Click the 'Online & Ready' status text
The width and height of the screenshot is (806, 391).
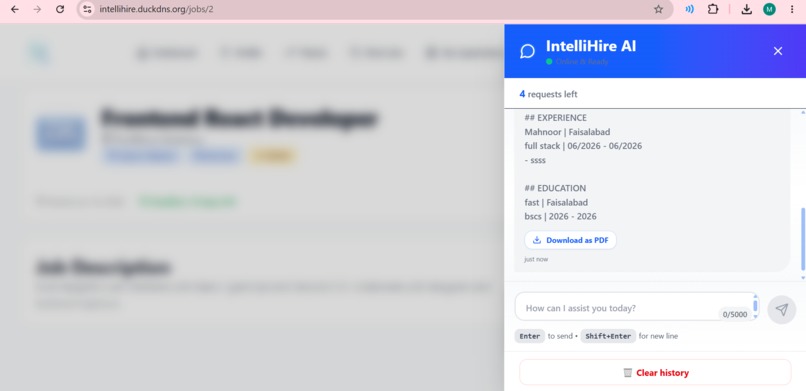(582, 62)
